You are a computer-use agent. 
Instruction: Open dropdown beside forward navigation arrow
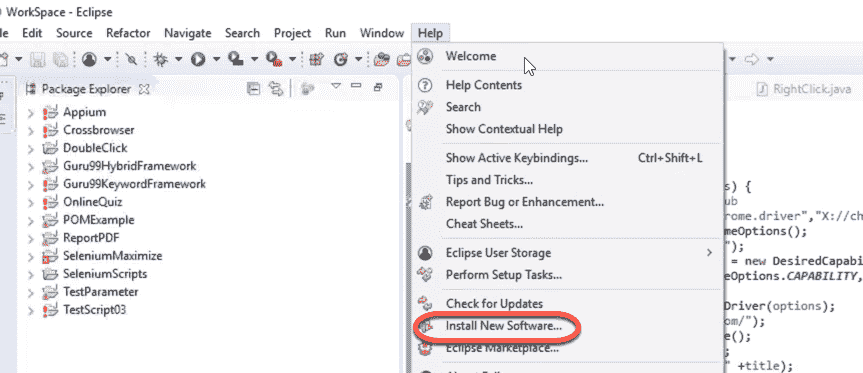[770, 59]
